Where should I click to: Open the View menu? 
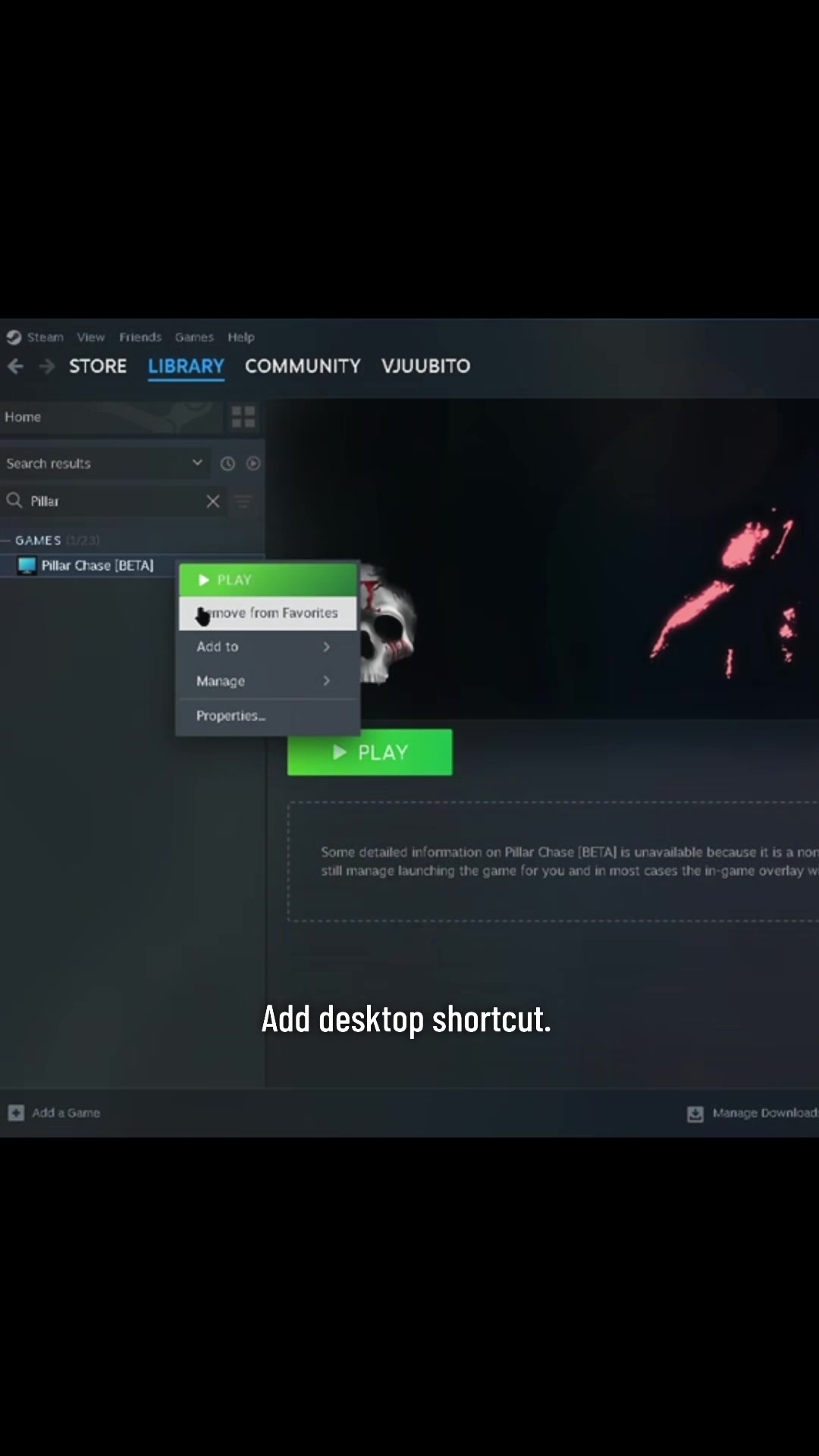tap(91, 337)
